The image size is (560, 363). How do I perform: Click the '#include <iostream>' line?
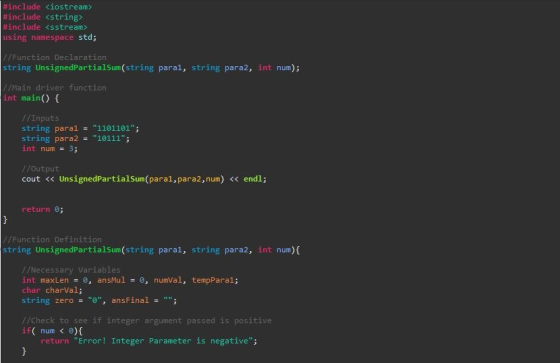point(47,7)
